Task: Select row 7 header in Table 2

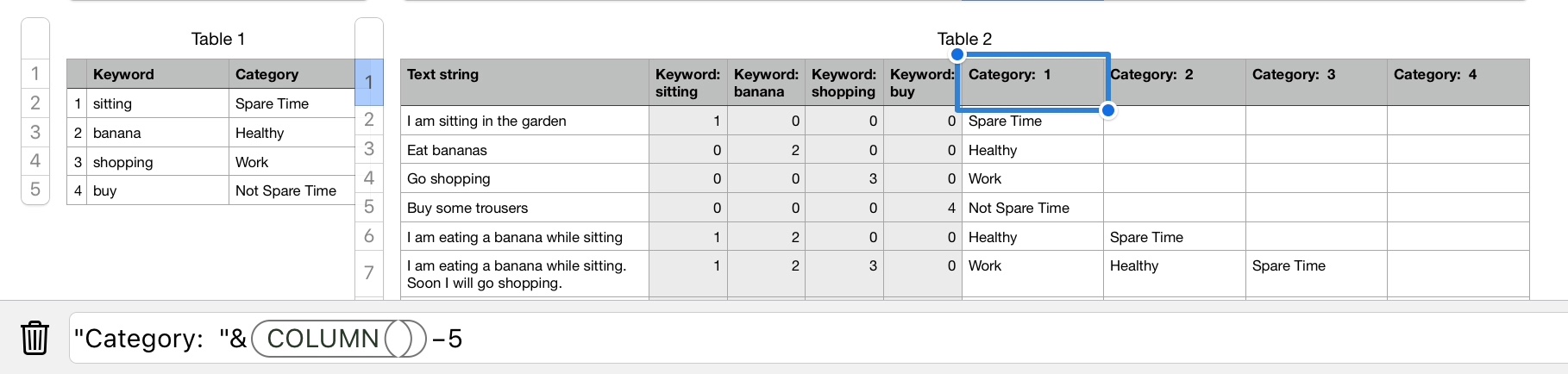Action: [369, 273]
